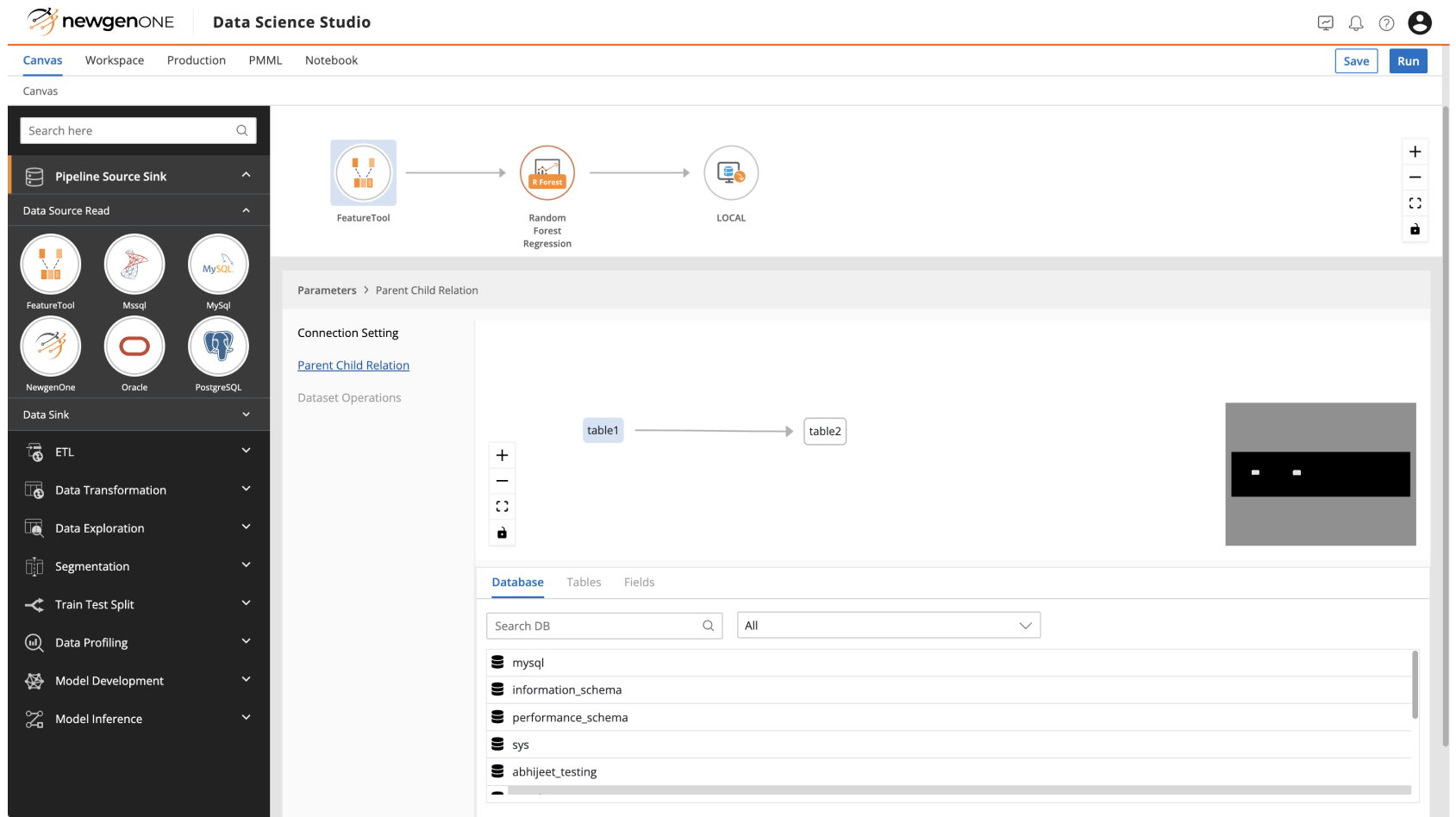Toggle fit view on the pipeline canvas
The height and width of the screenshot is (817, 1456).
(x=1415, y=203)
